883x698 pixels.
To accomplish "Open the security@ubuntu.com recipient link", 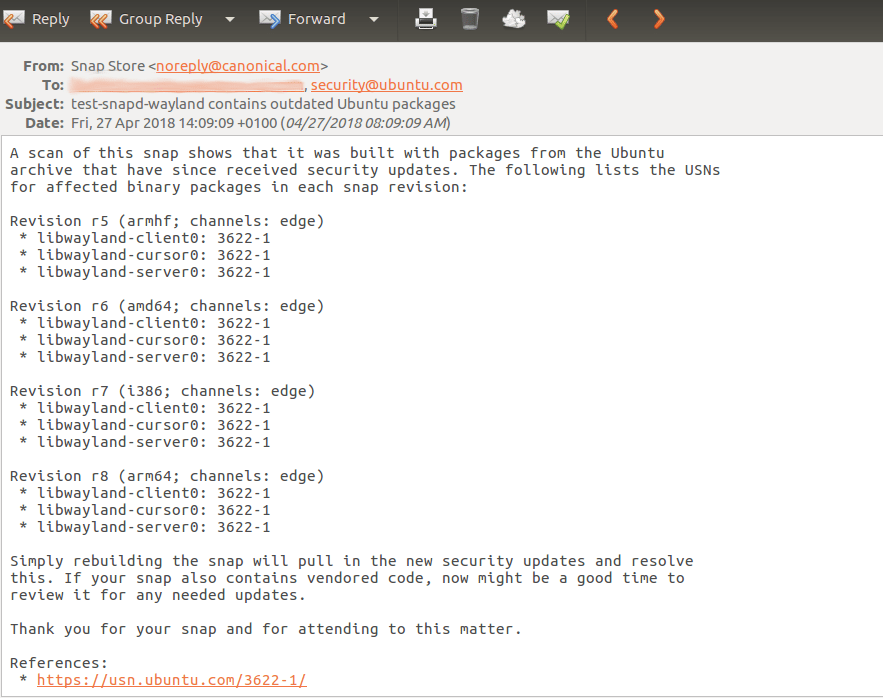I will (386, 85).
